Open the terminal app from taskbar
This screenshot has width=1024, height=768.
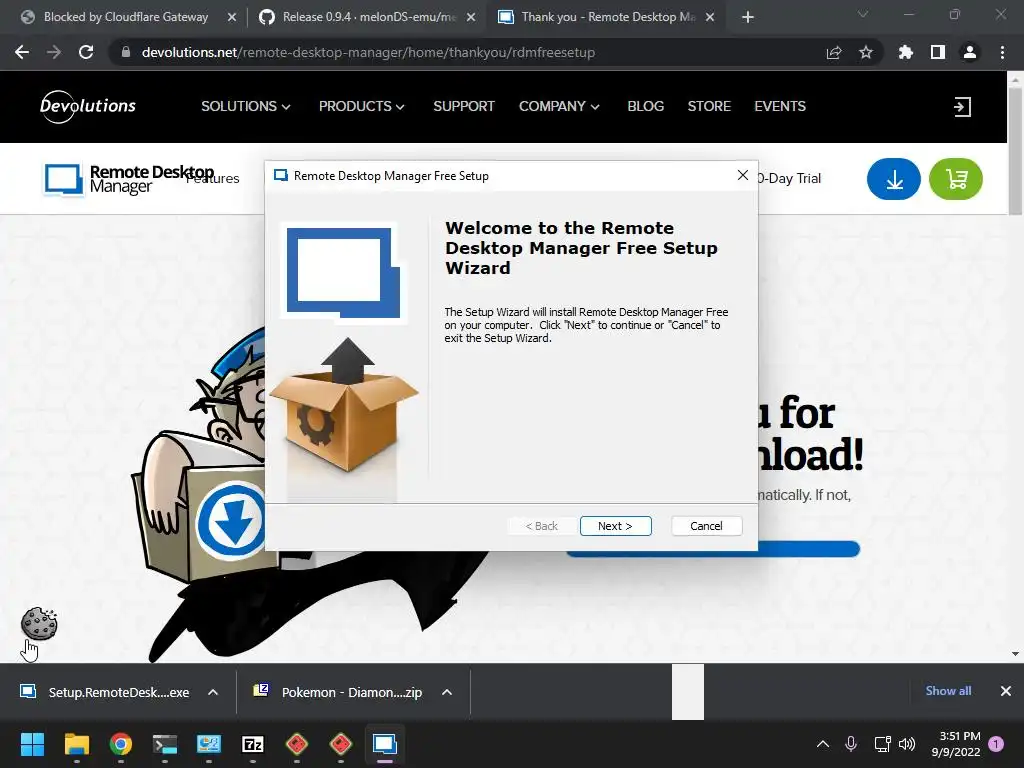coord(165,744)
